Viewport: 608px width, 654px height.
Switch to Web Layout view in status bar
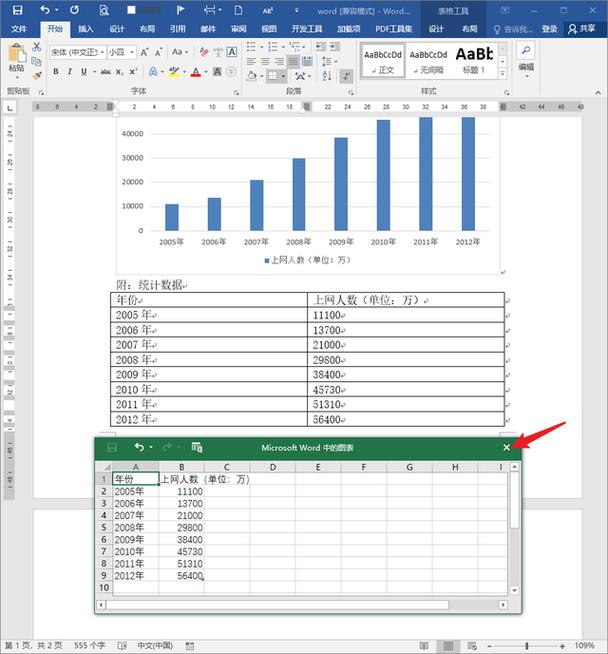tap(472, 646)
